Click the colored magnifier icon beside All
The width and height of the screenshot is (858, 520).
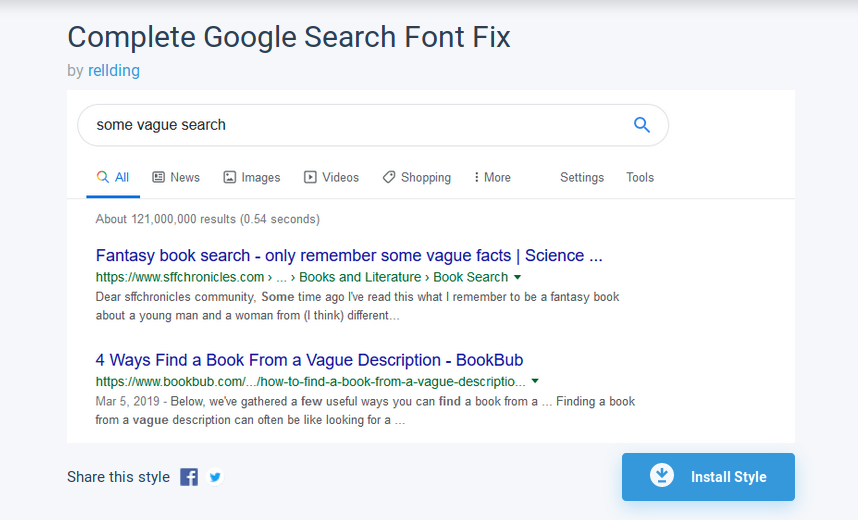pyautogui.click(x=102, y=177)
